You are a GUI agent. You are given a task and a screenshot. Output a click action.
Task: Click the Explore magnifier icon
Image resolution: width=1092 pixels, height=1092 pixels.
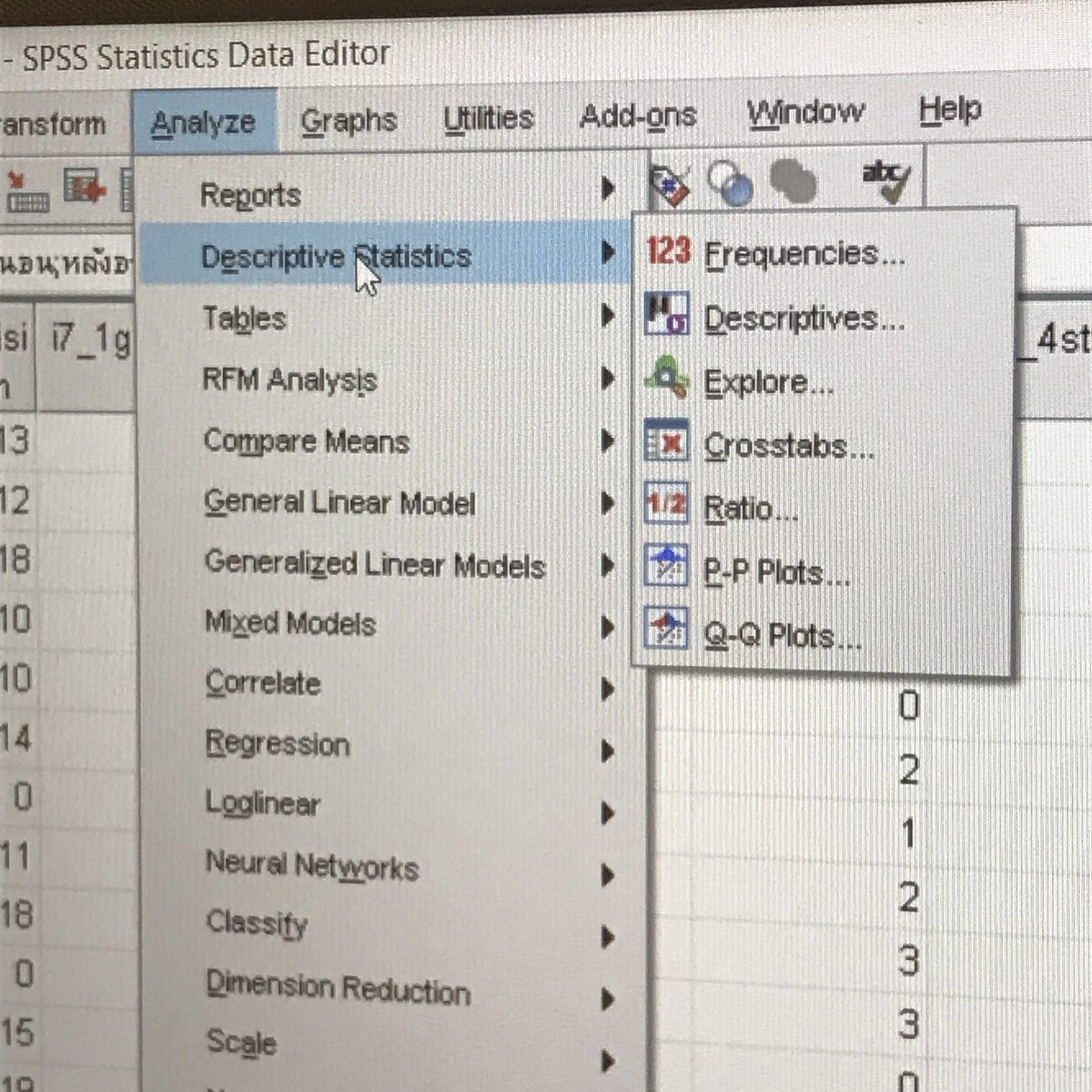[x=667, y=379]
